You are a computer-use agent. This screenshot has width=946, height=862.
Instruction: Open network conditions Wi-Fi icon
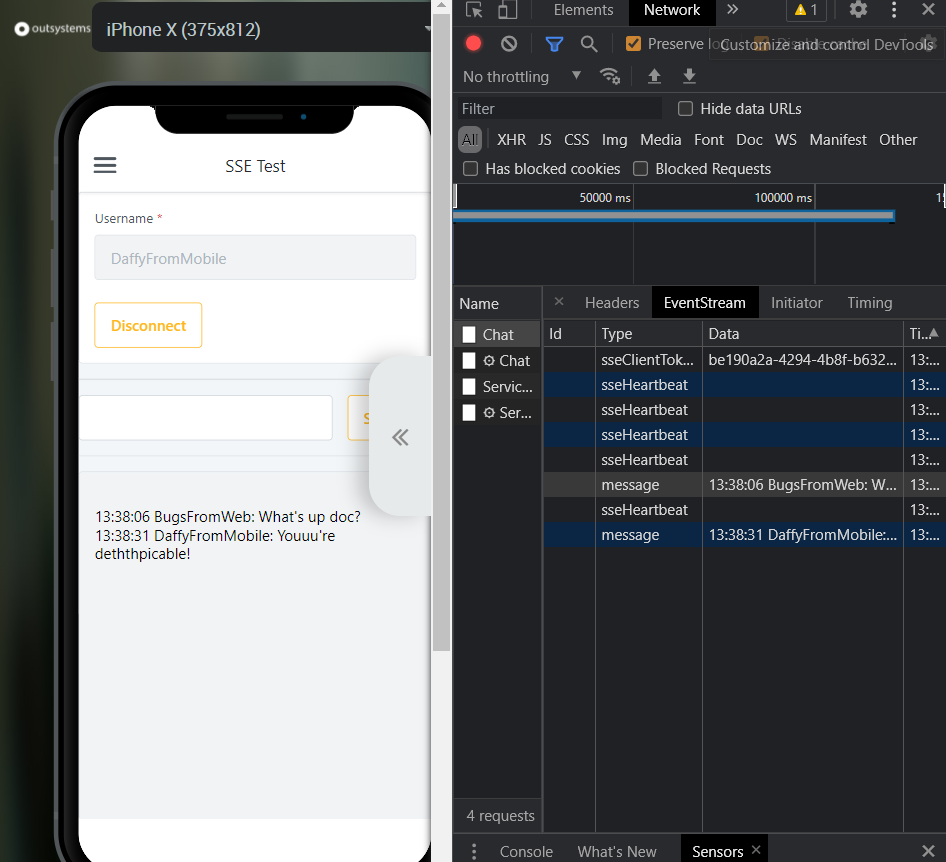point(609,77)
